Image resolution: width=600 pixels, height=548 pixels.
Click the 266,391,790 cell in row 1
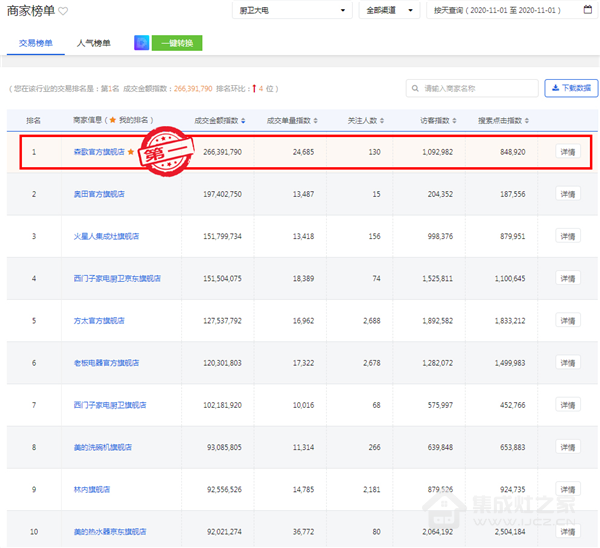tap(222, 152)
